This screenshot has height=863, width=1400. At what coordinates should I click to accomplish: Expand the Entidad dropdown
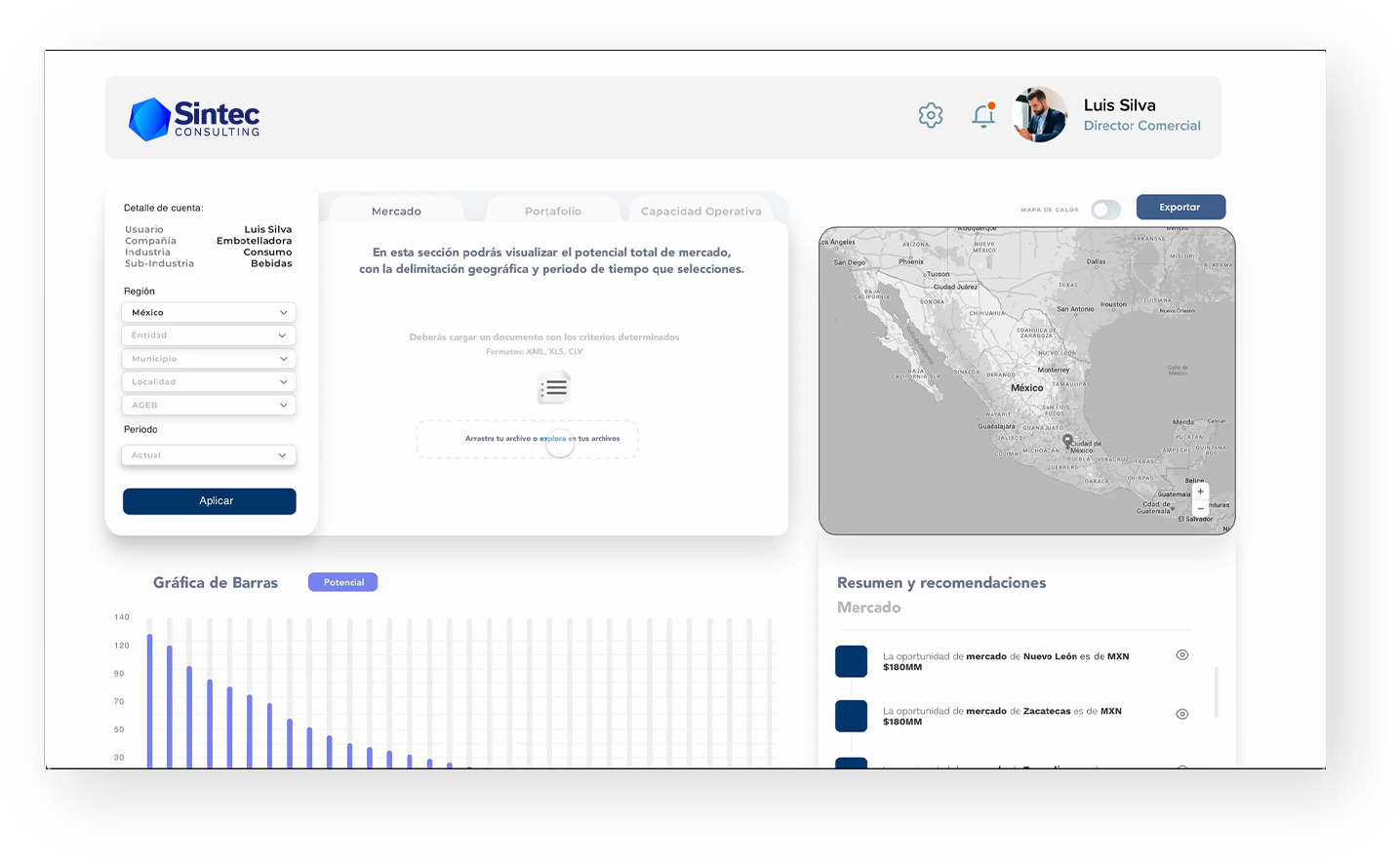(x=209, y=335)
